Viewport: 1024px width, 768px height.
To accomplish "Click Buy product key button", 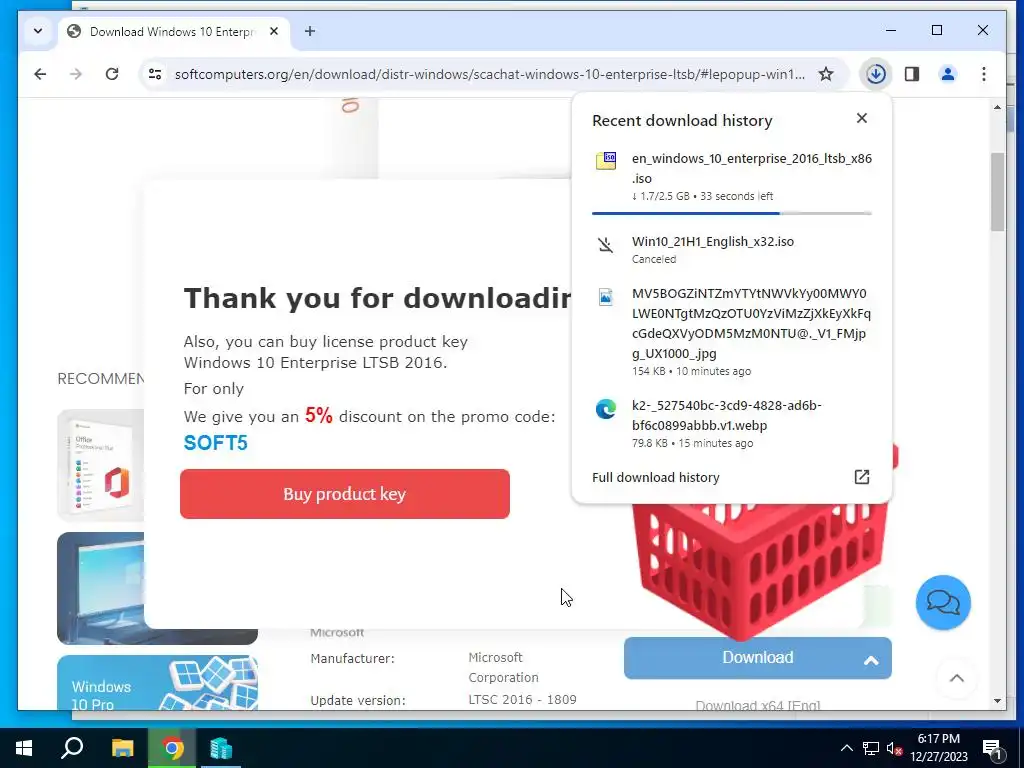I will click(345, 494).
